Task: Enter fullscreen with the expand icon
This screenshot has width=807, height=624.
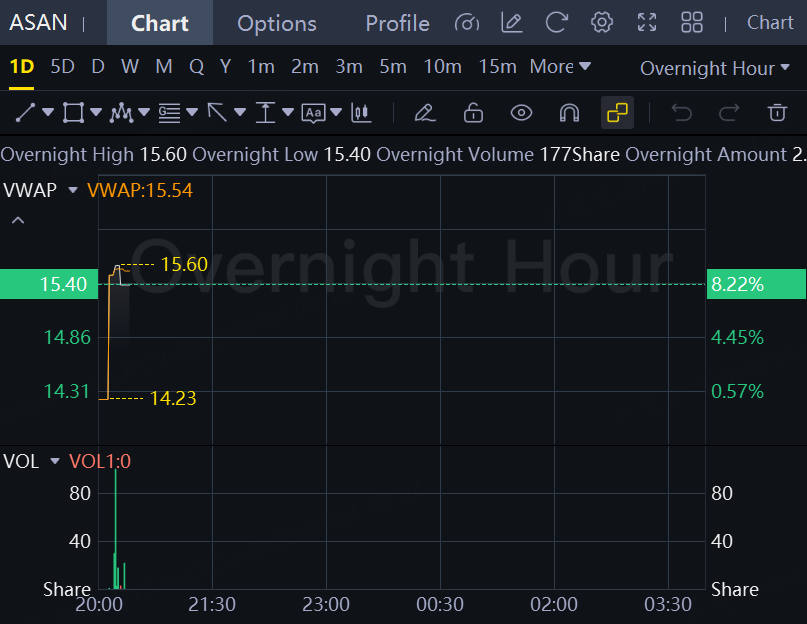Action: pos(647,23)
